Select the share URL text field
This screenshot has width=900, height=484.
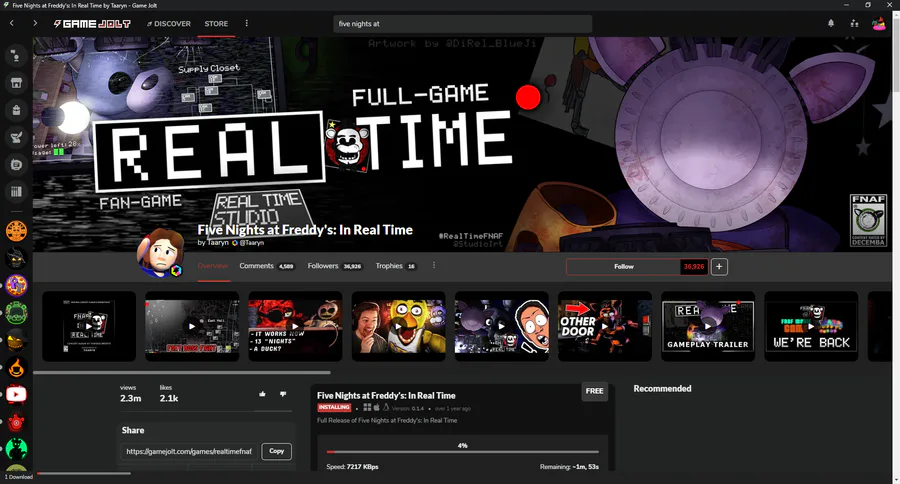189,451
